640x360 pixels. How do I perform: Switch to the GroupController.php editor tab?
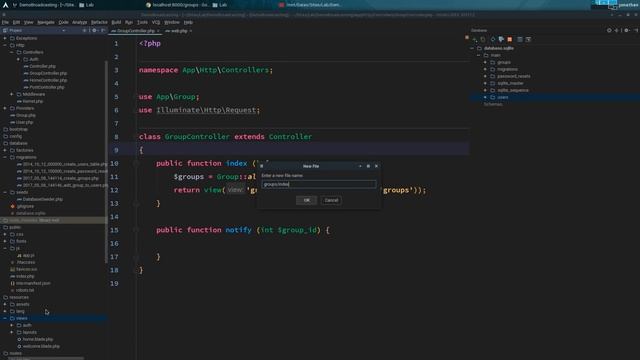[135, 31]
